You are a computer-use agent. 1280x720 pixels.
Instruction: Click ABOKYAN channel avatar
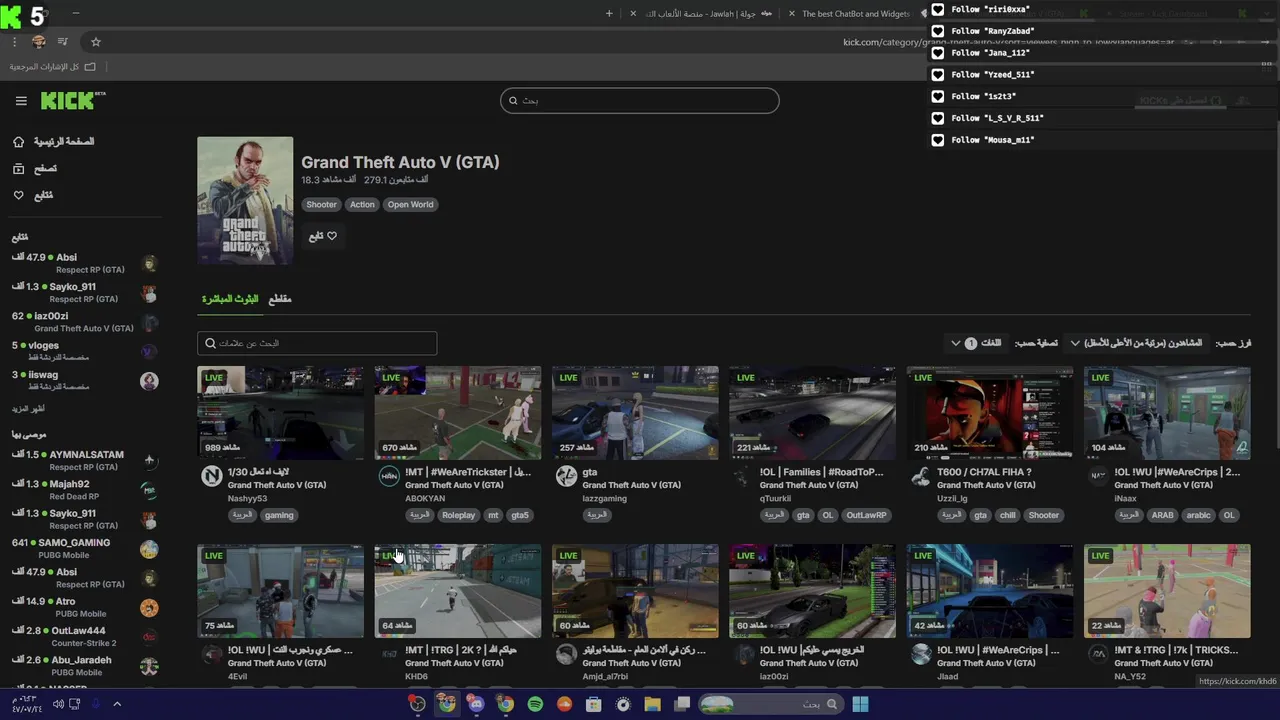coord(389,477)
